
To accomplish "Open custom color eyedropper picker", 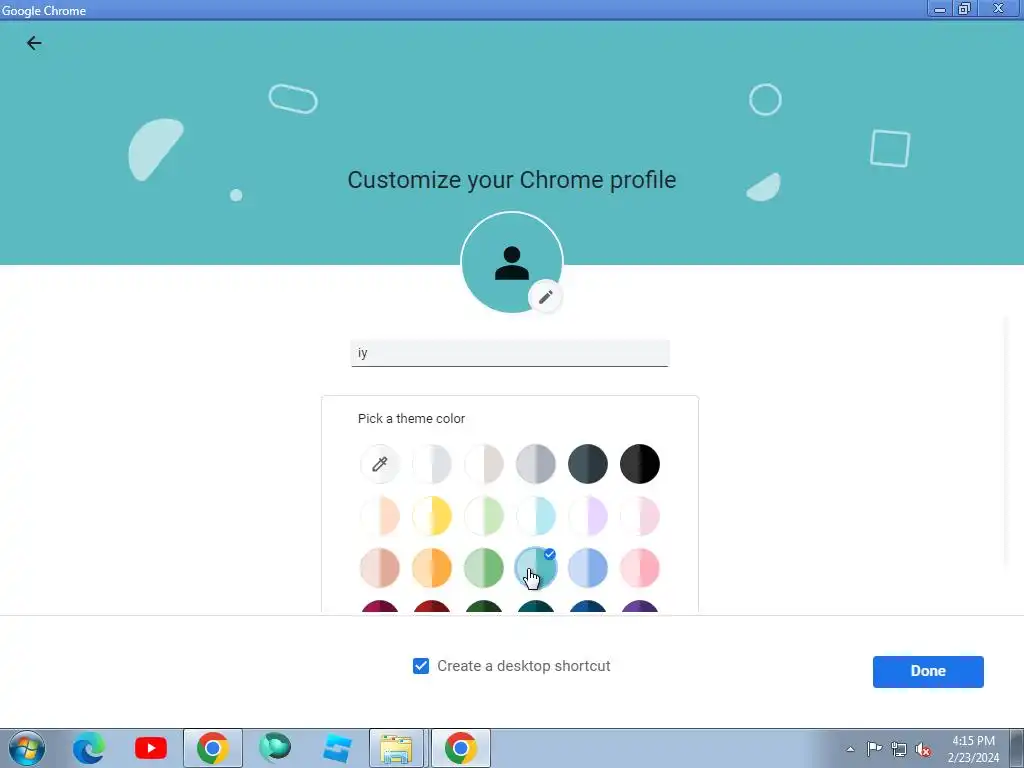I will coord(379,464).
